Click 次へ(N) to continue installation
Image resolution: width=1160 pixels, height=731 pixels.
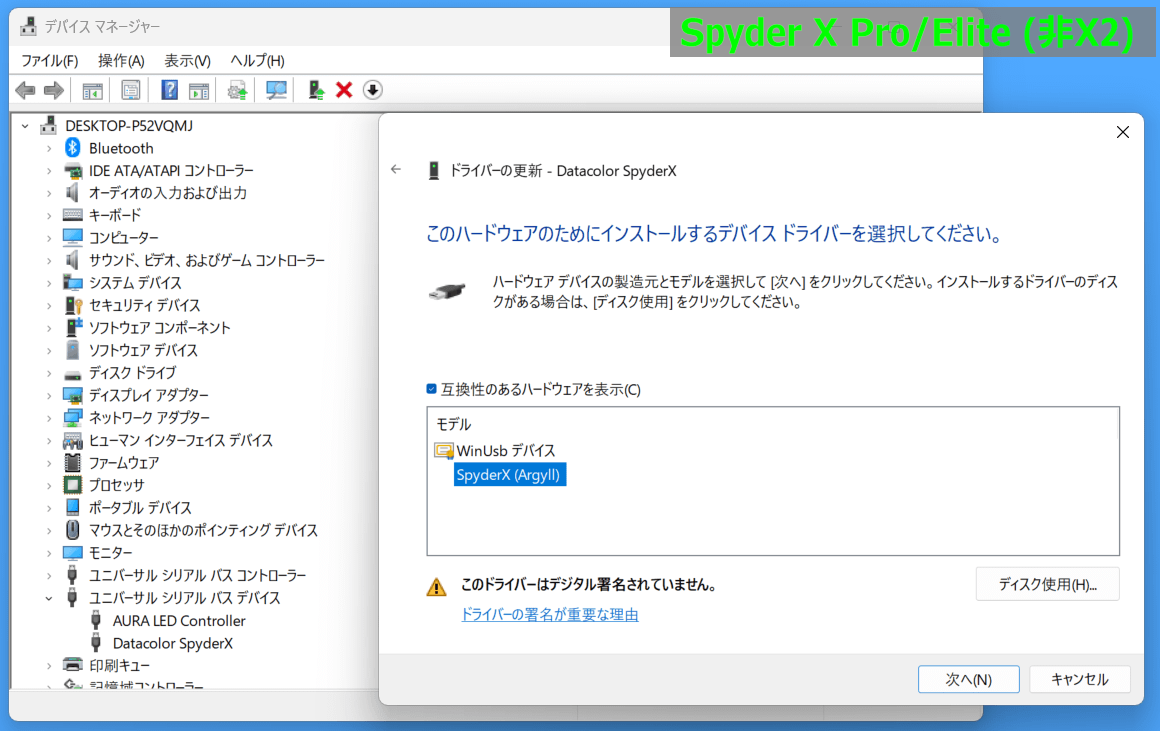coord(968,679)
